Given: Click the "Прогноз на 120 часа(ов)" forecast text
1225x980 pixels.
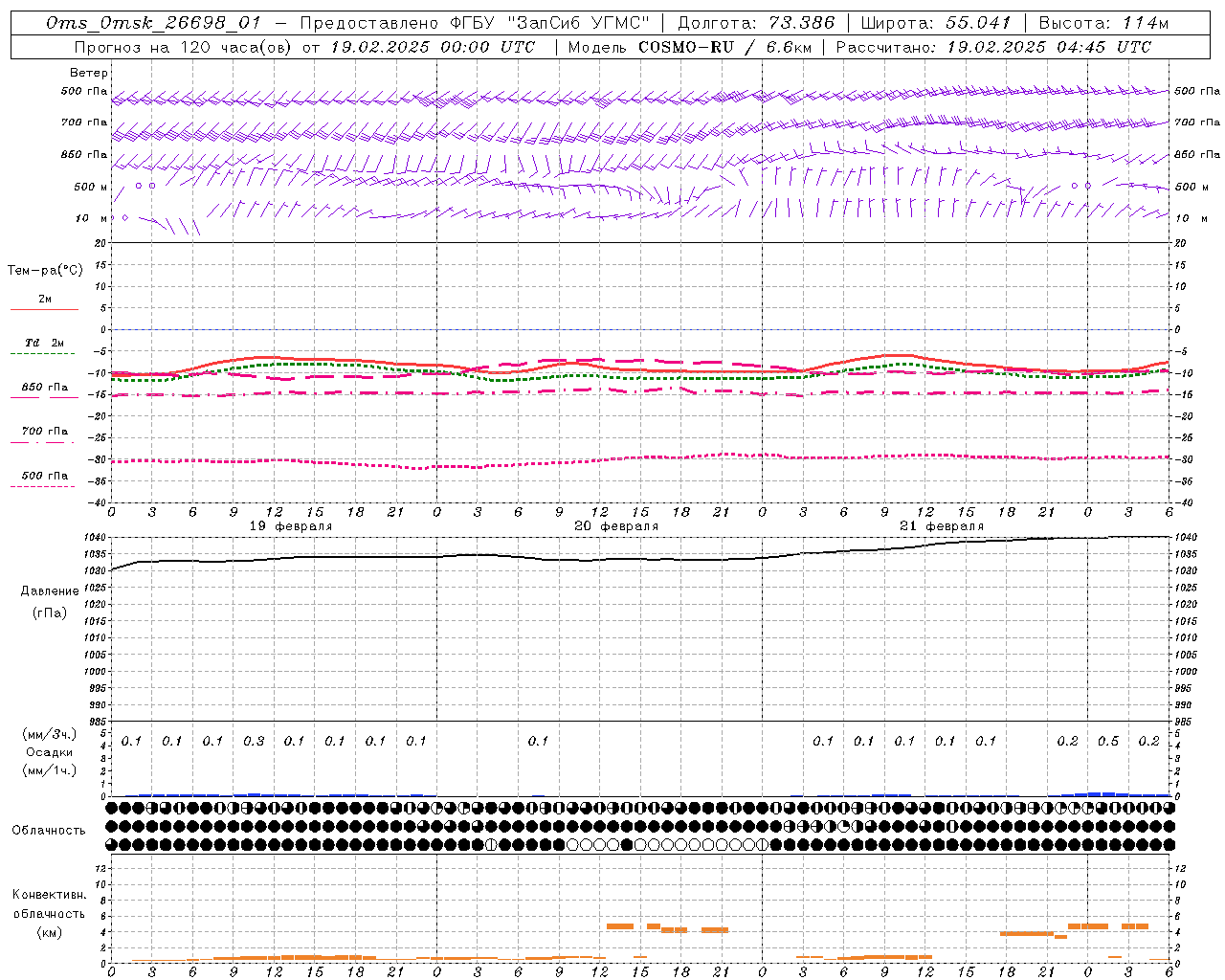Looking at the screenshot, I should click(x=184, y=47).
